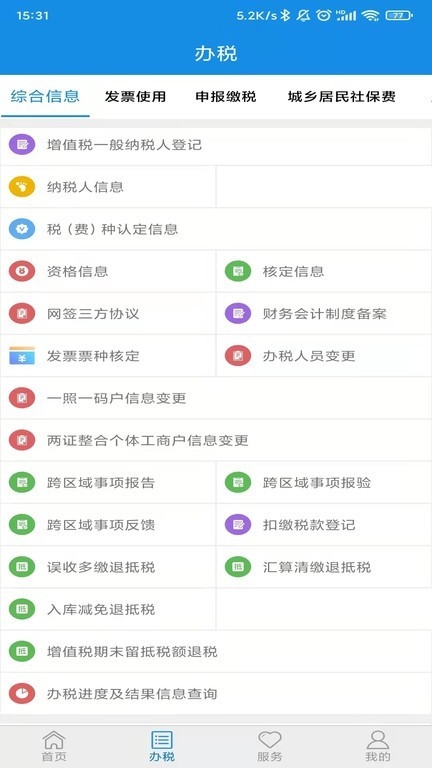The height and width of the screenshot is (768, 432).
Task: Tap the invoice card icon for 发票票种核定
Action: (x=22, y=356)
